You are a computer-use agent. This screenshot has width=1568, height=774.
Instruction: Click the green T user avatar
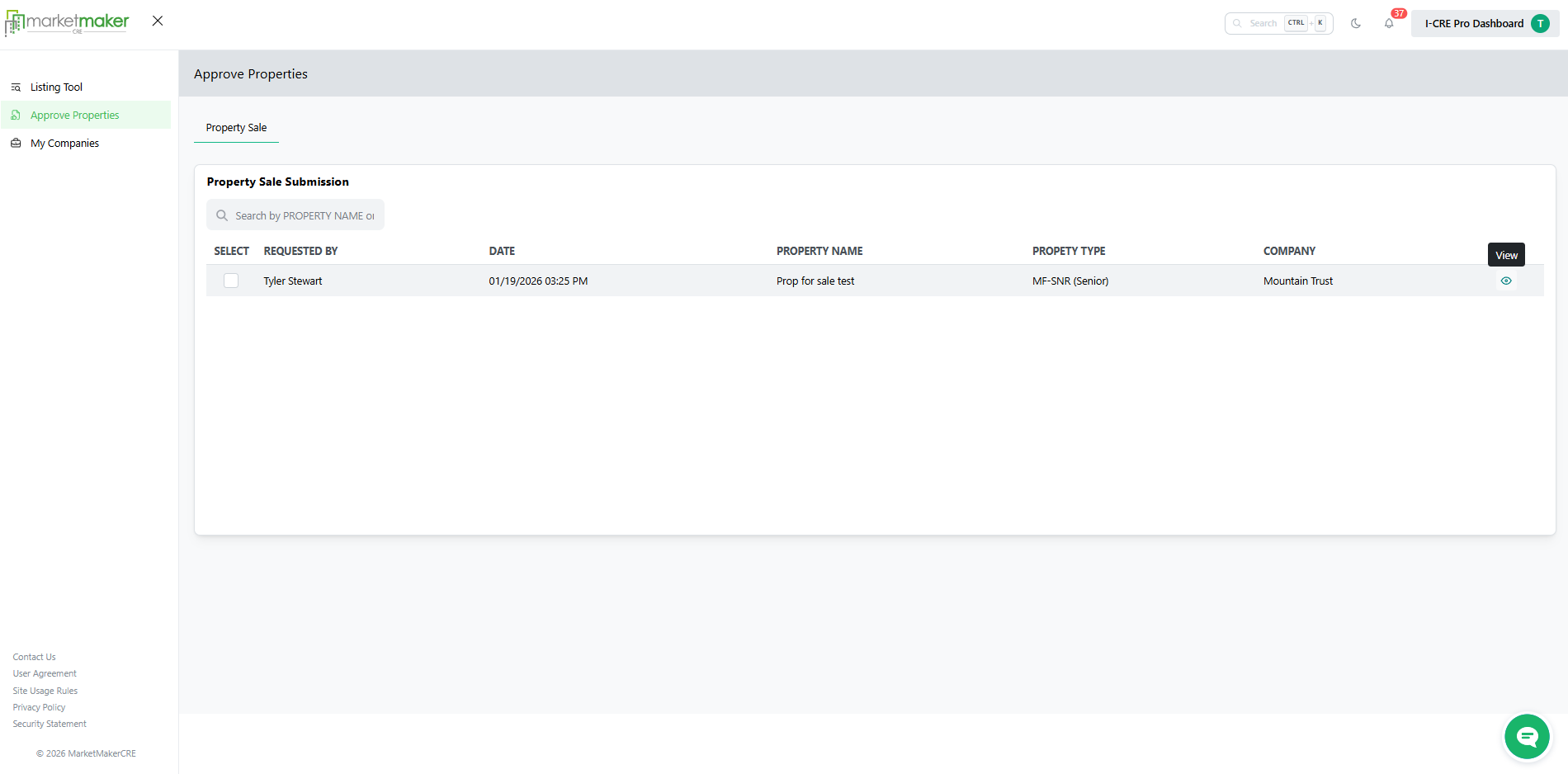1540,24
